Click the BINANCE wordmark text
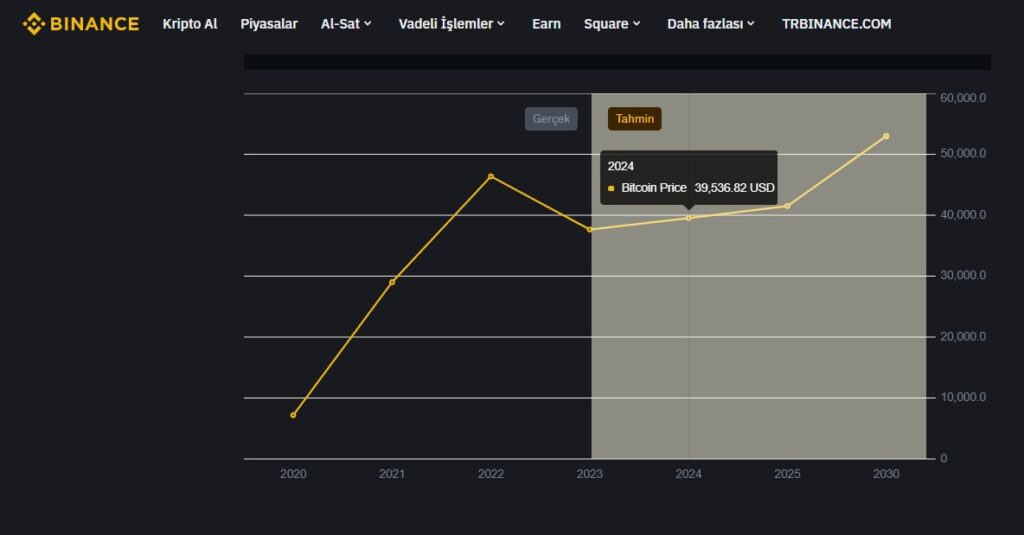The height and width of the screenshot is (535, 1024). (x=95, y=24)
